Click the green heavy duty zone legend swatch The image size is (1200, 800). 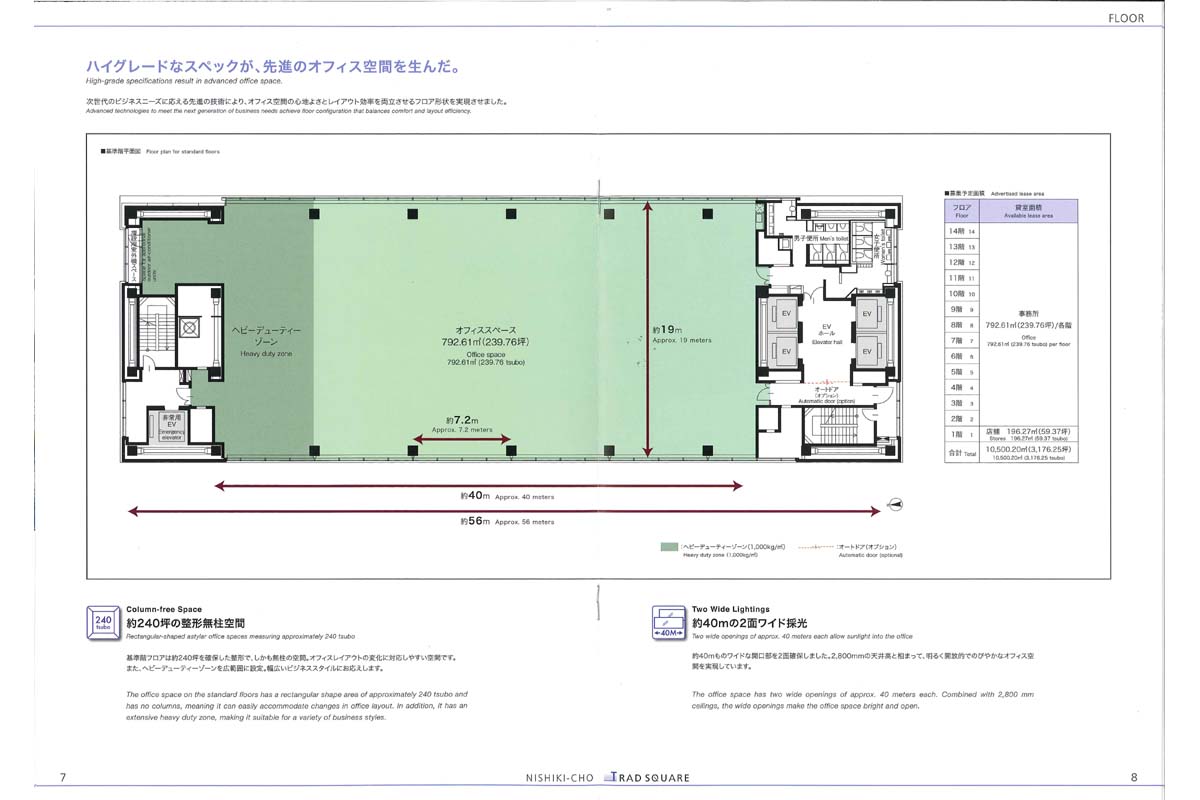[667, 547]
